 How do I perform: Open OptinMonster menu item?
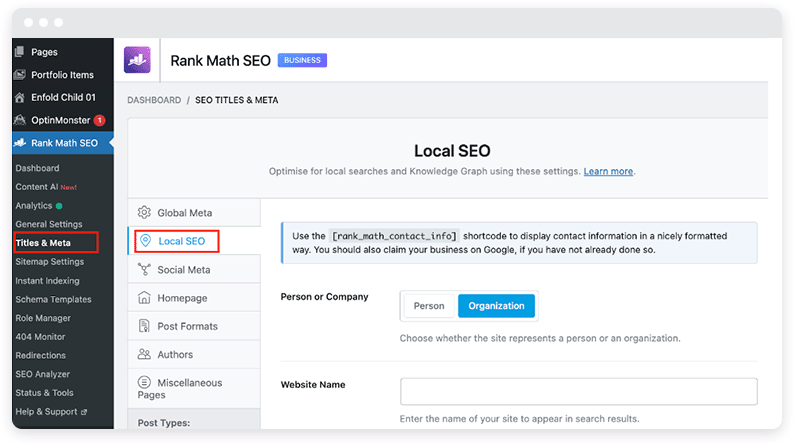pos(63,120)
